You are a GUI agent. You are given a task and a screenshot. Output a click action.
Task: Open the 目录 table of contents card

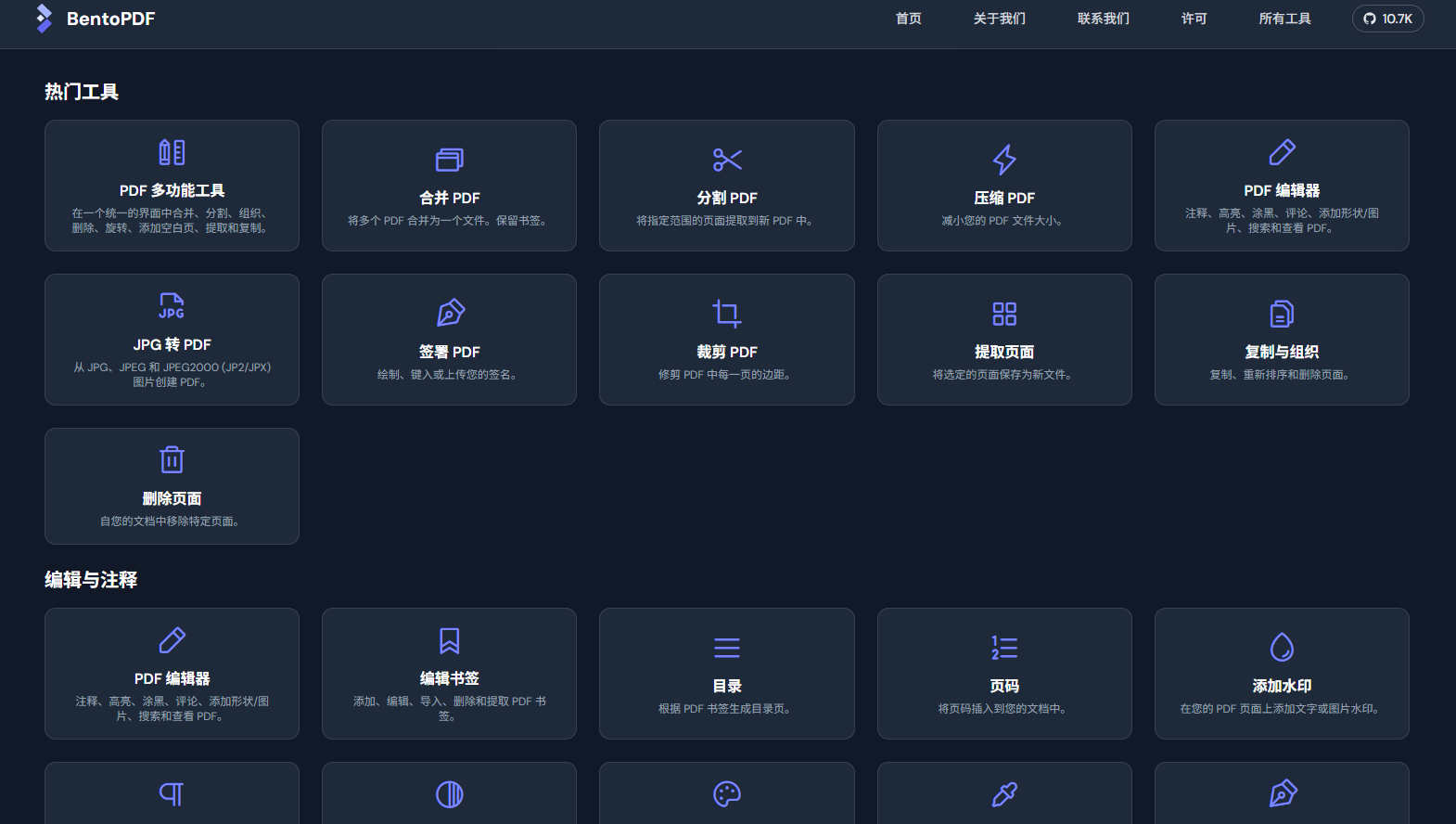[727, 674]
